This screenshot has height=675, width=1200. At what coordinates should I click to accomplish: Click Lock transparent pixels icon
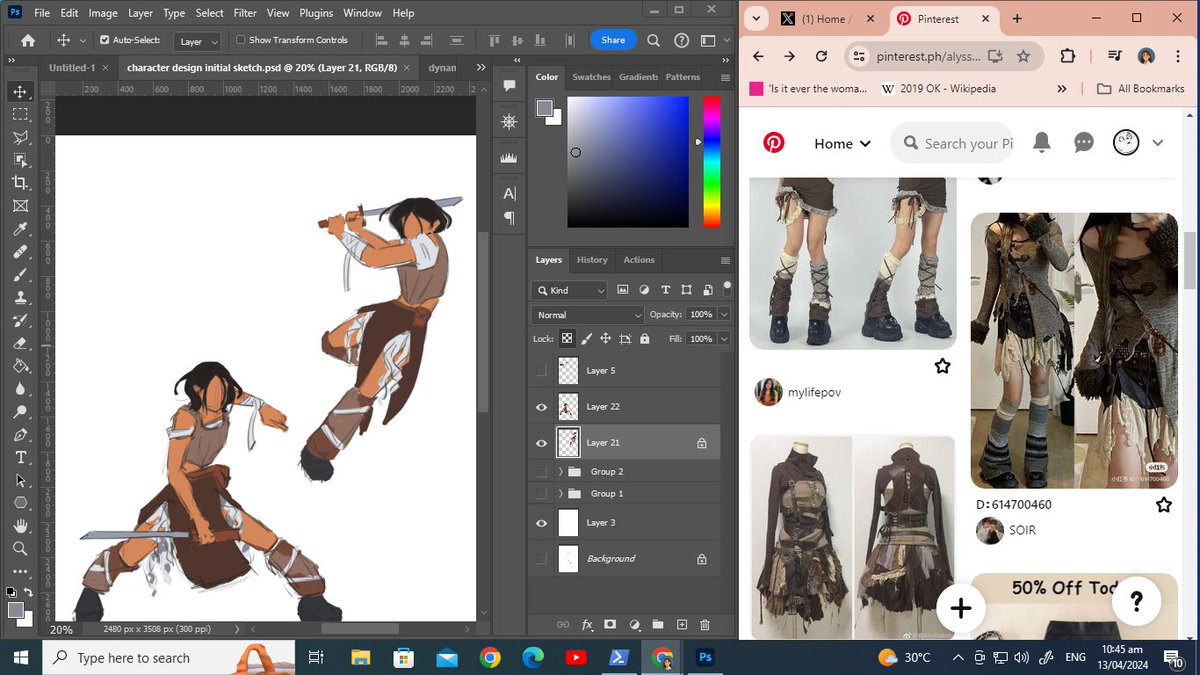point(567,339)
